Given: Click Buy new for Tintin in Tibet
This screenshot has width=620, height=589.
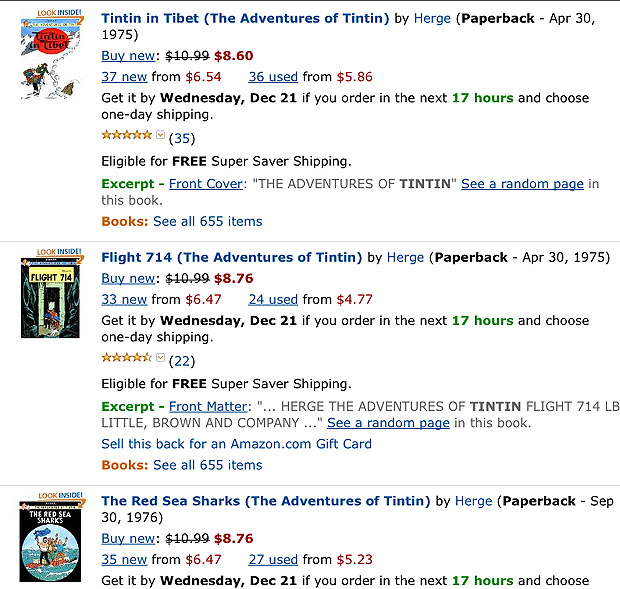Looking at the screenshot, I should pos(128,56).
